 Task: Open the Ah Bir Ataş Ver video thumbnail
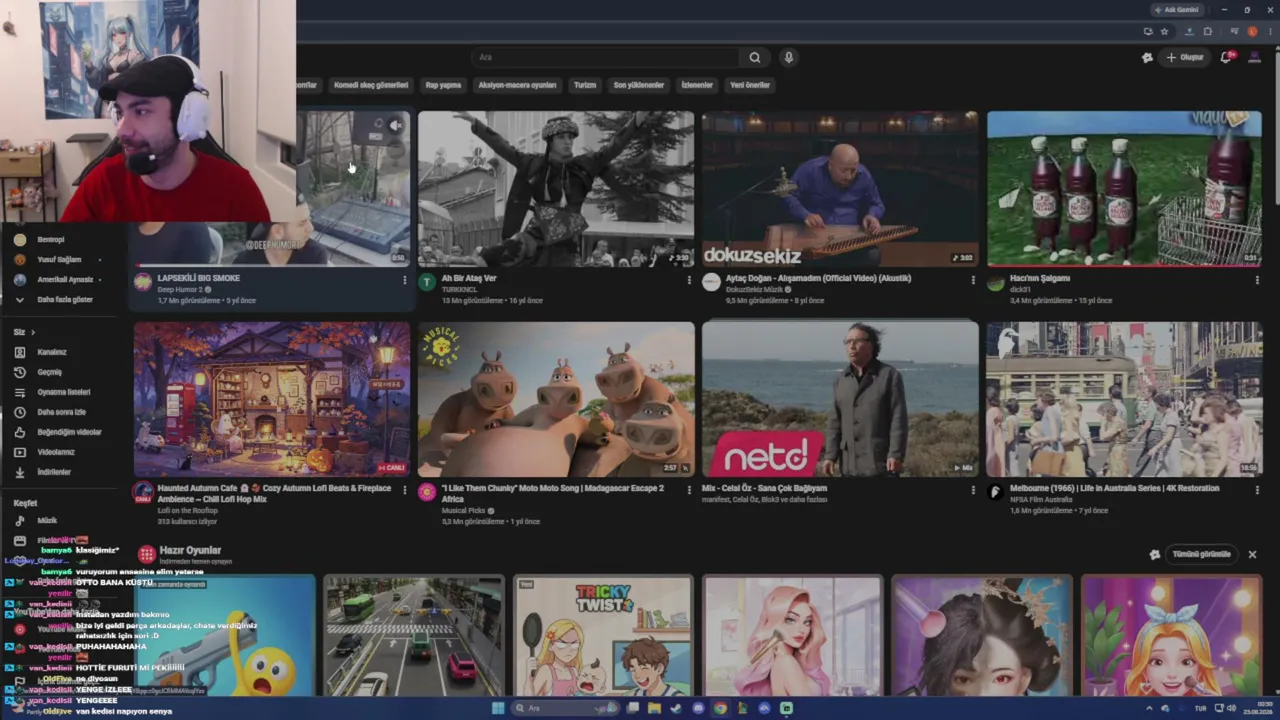[556, 189]
